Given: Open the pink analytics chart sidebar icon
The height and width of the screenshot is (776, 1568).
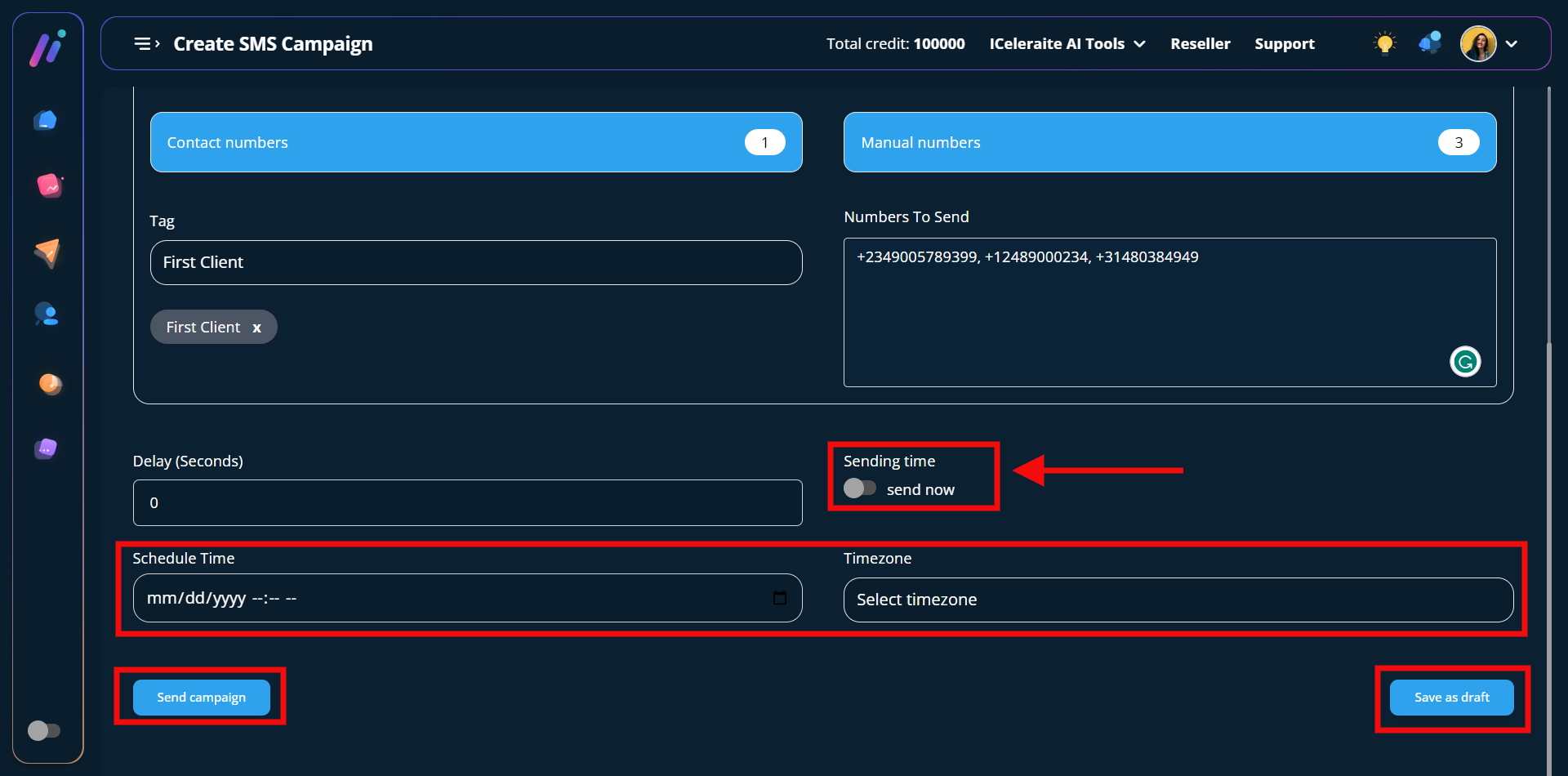Looking at the screenshot, I should [x=49, y=186].
